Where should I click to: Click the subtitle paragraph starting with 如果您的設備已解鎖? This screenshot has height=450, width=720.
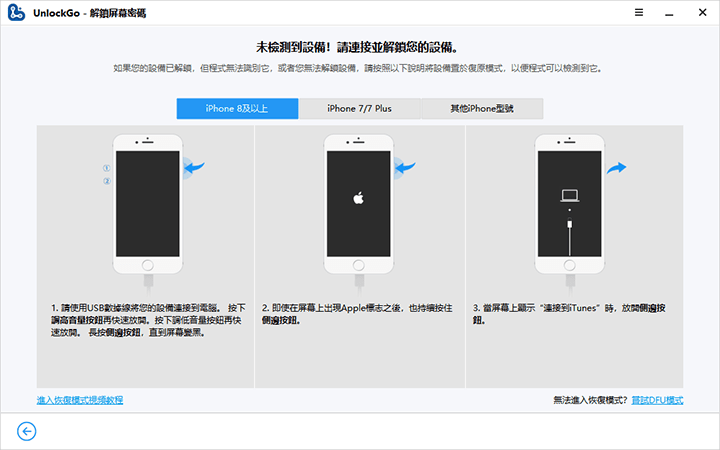[x=358, y=68]
